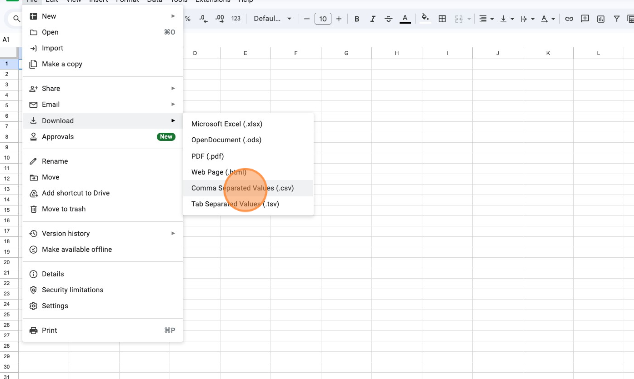
Task: Toggle bold formatting
Action: 357,19
